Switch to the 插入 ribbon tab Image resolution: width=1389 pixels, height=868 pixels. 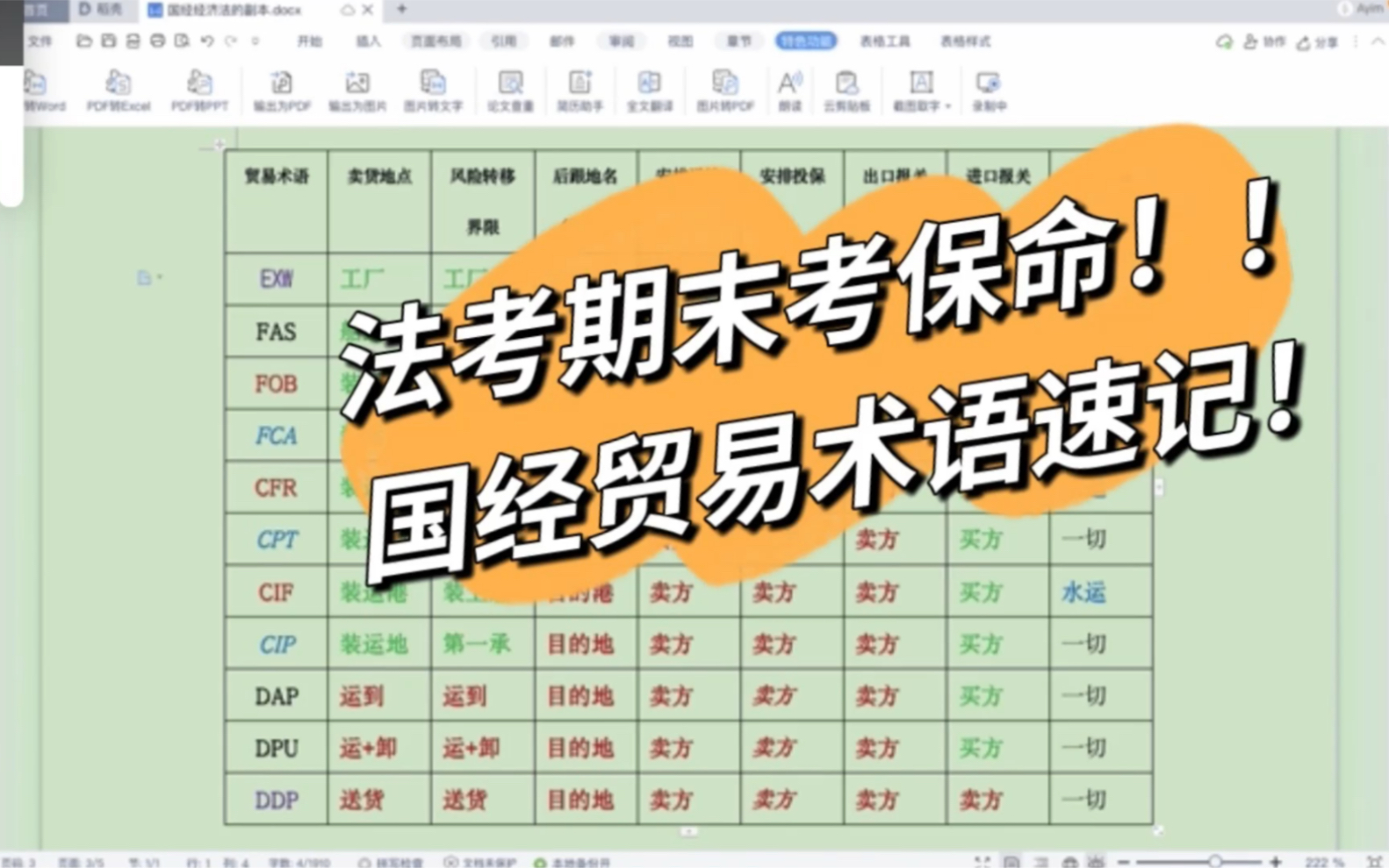[368, 41]
